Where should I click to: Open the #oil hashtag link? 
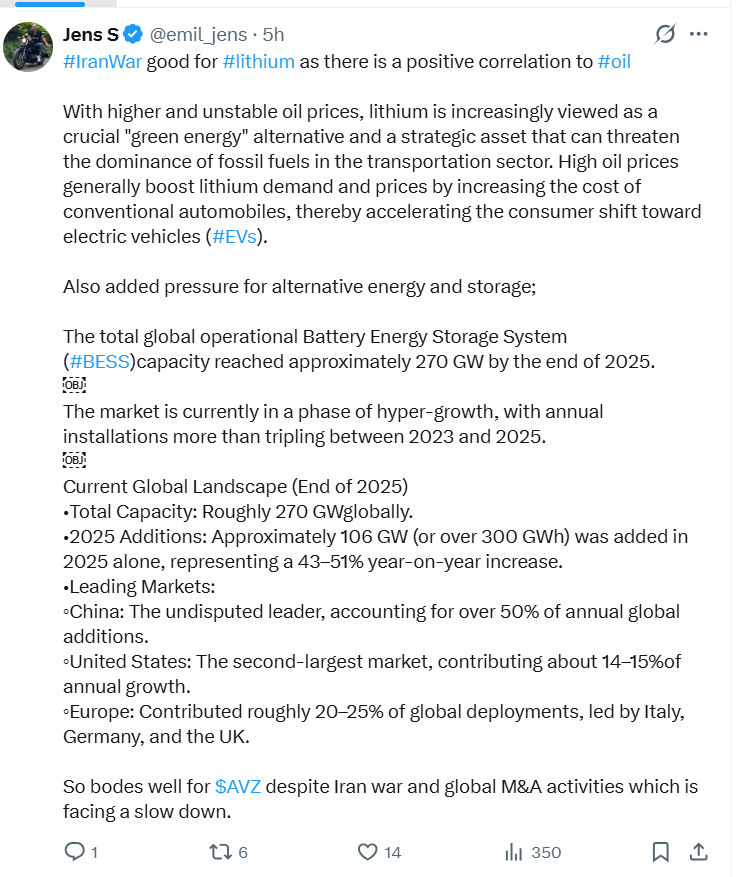pyautogui.click(x=614, y=61)
